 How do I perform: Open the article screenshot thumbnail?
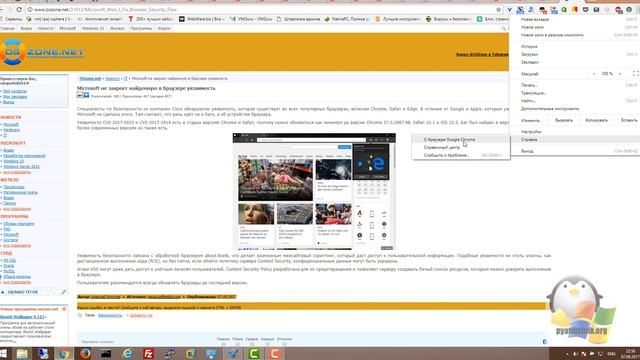point(314,191)
